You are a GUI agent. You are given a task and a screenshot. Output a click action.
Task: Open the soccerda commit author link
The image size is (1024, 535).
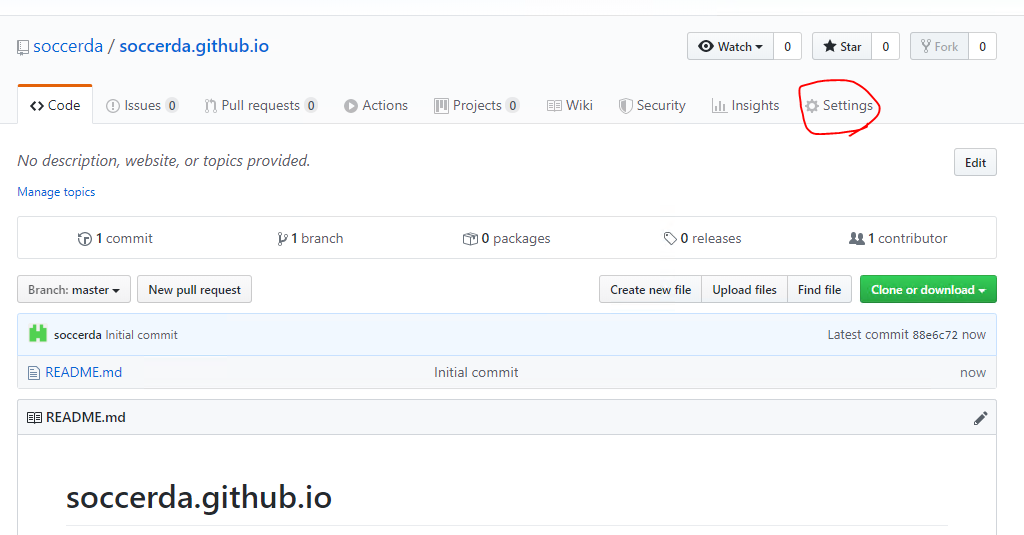pos(78,334)
